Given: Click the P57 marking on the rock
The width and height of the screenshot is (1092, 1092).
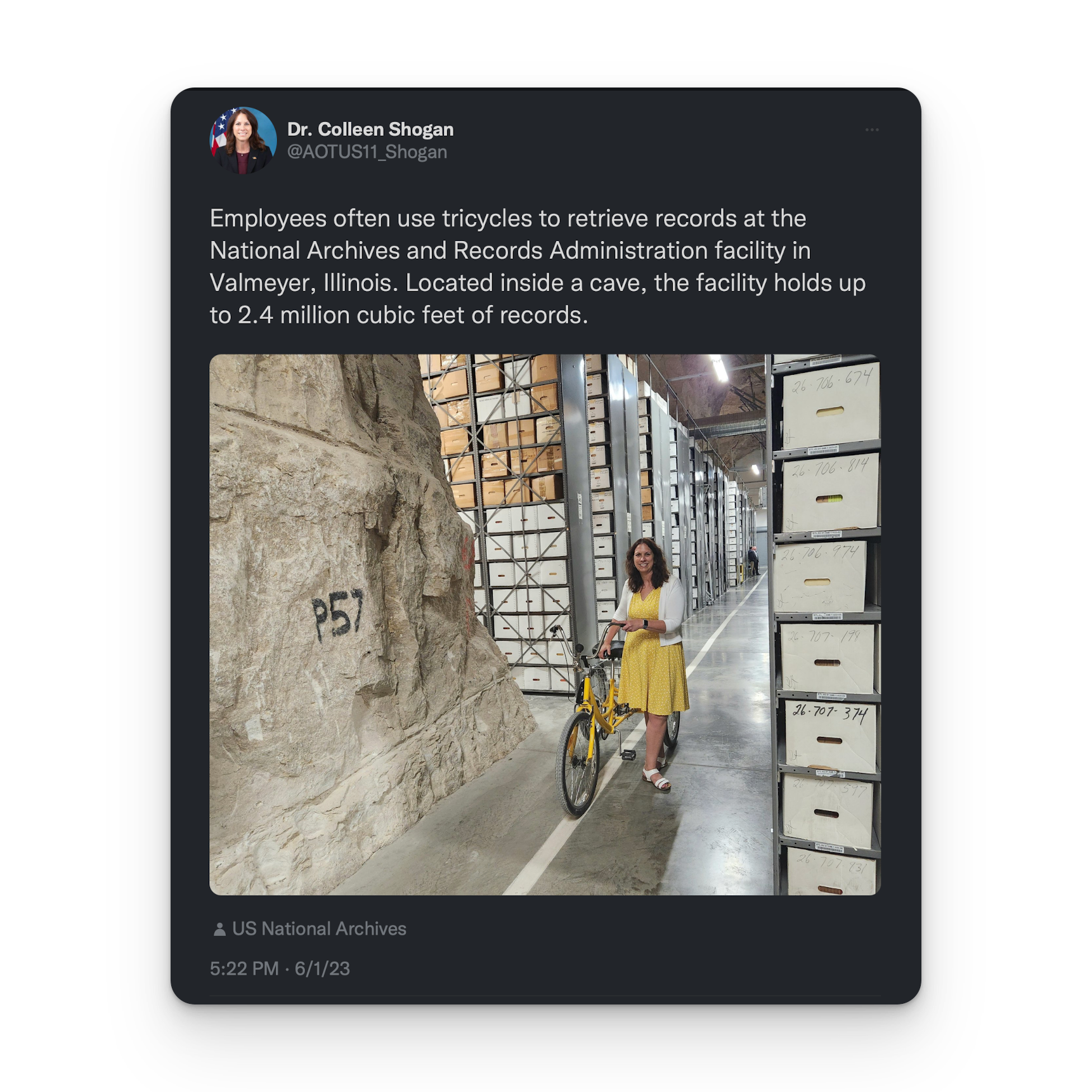Looking at the screenshot, I should click(x=338, y=615).
